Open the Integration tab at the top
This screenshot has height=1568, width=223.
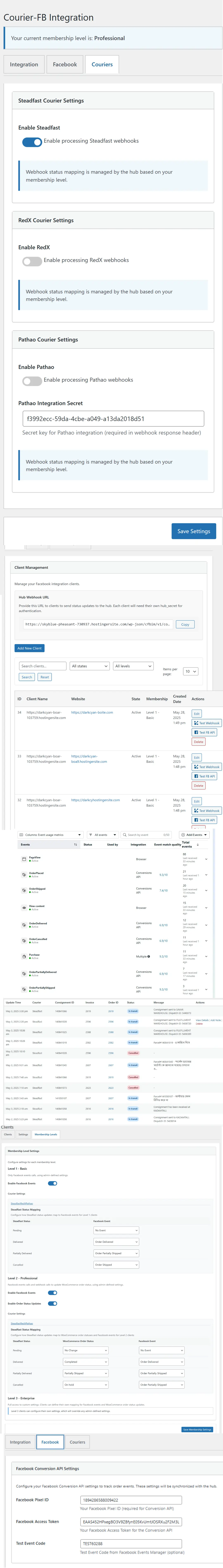coord(24,65)
